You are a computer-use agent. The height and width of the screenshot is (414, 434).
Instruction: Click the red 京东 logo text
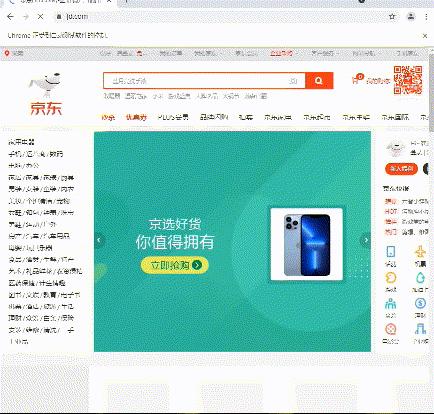click(x=46, y=108)
